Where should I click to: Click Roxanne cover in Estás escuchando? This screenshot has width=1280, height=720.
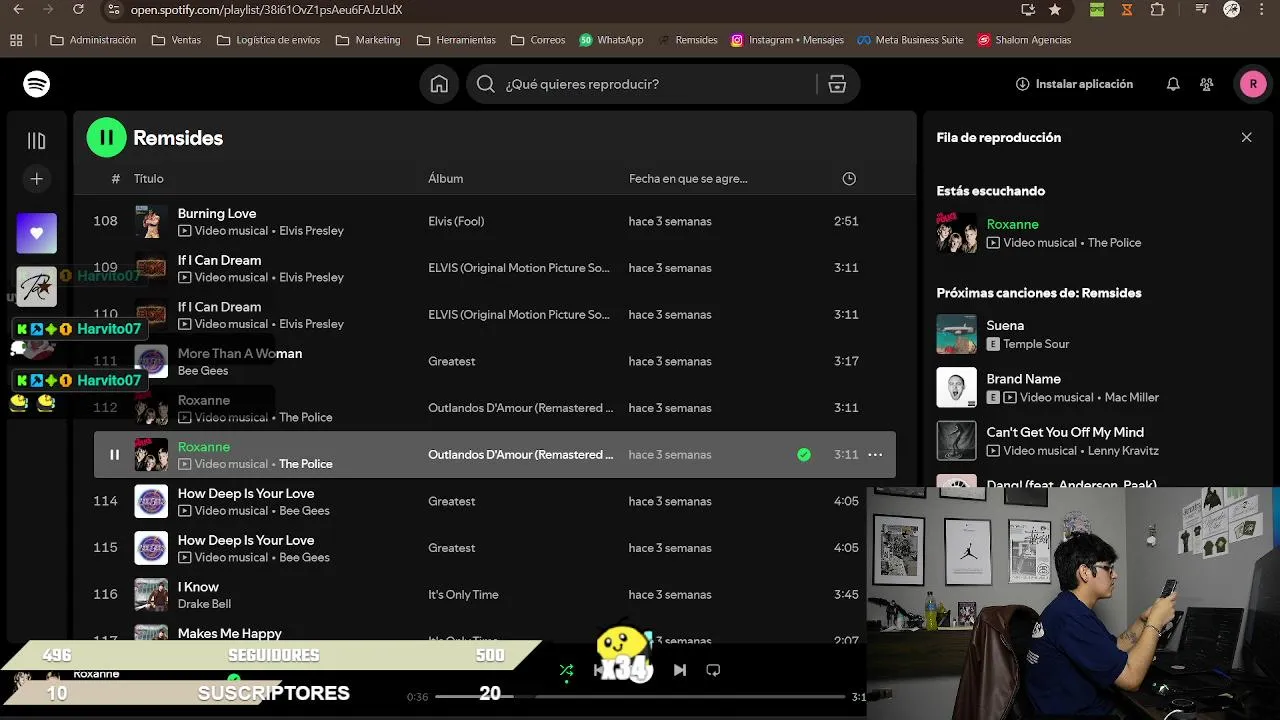(956, 233)
